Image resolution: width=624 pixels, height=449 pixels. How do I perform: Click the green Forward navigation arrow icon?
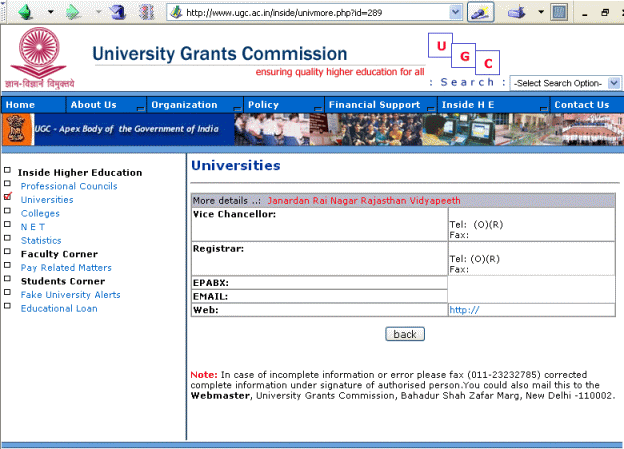[x=73, y=12]
